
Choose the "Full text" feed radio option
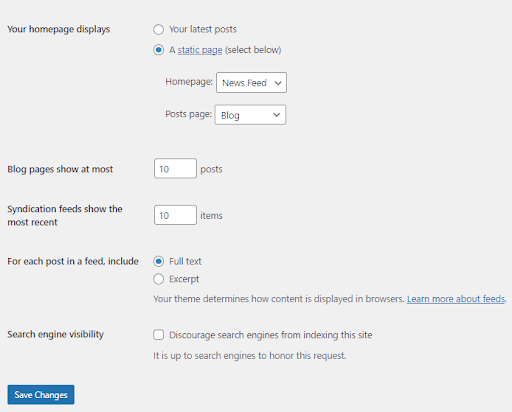click(158, 261)
